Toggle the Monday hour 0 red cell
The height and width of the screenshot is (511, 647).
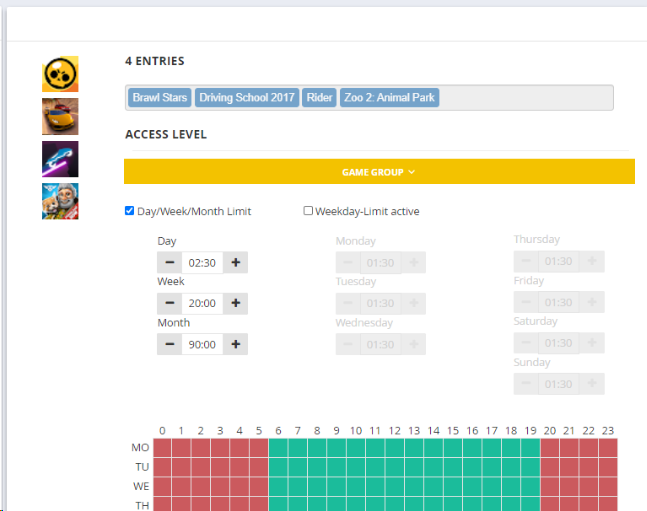[162, 448]
